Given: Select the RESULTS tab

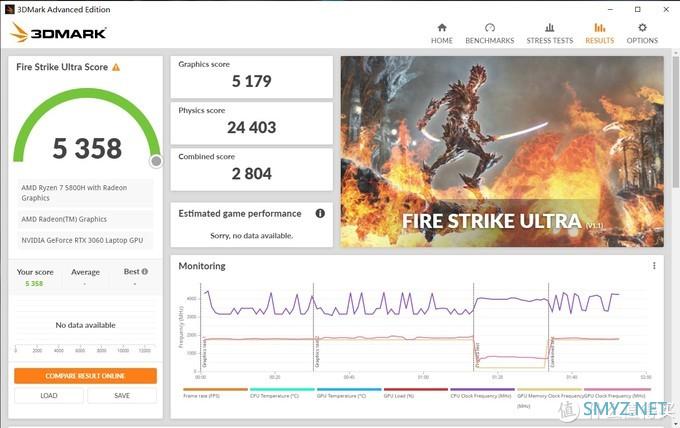Looking at the screenshot, I should click(599, 34).
